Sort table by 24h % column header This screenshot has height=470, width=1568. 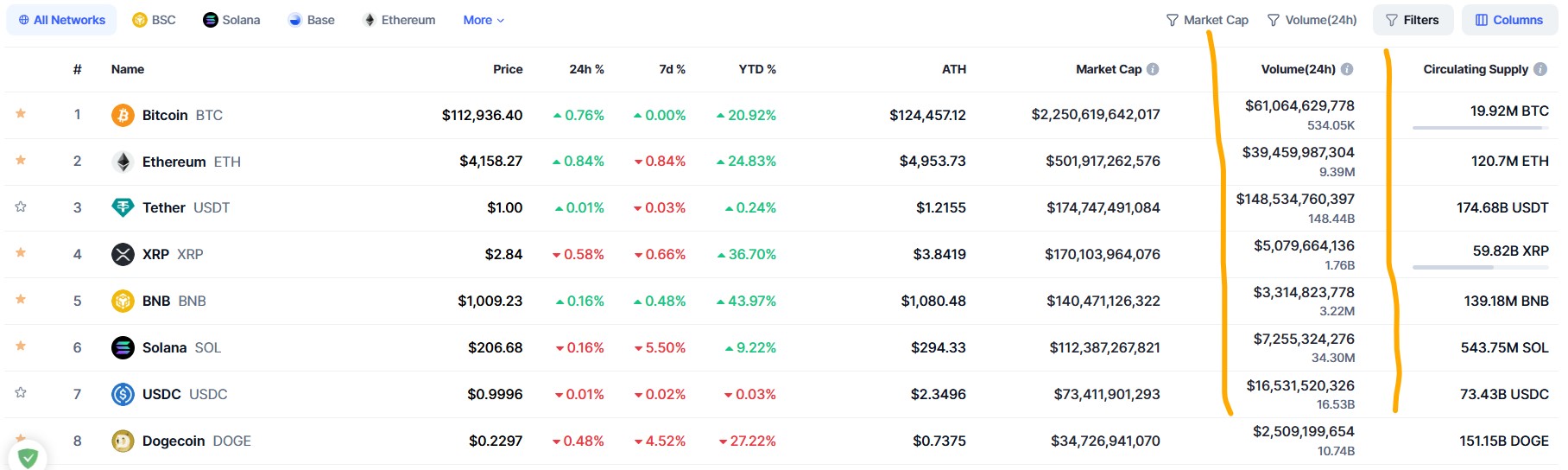click(x=586, y=69)
